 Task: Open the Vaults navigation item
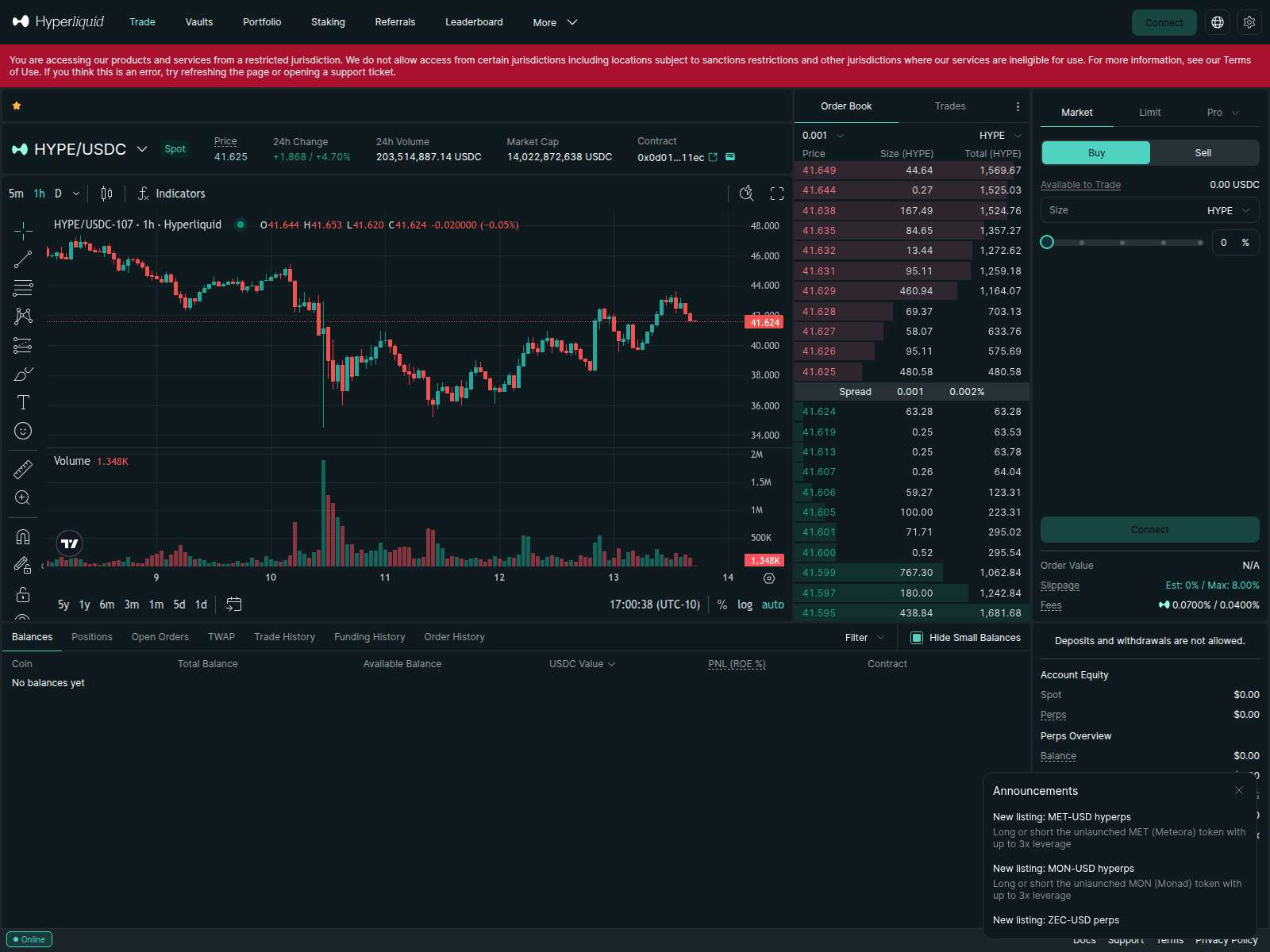[199, 22]
